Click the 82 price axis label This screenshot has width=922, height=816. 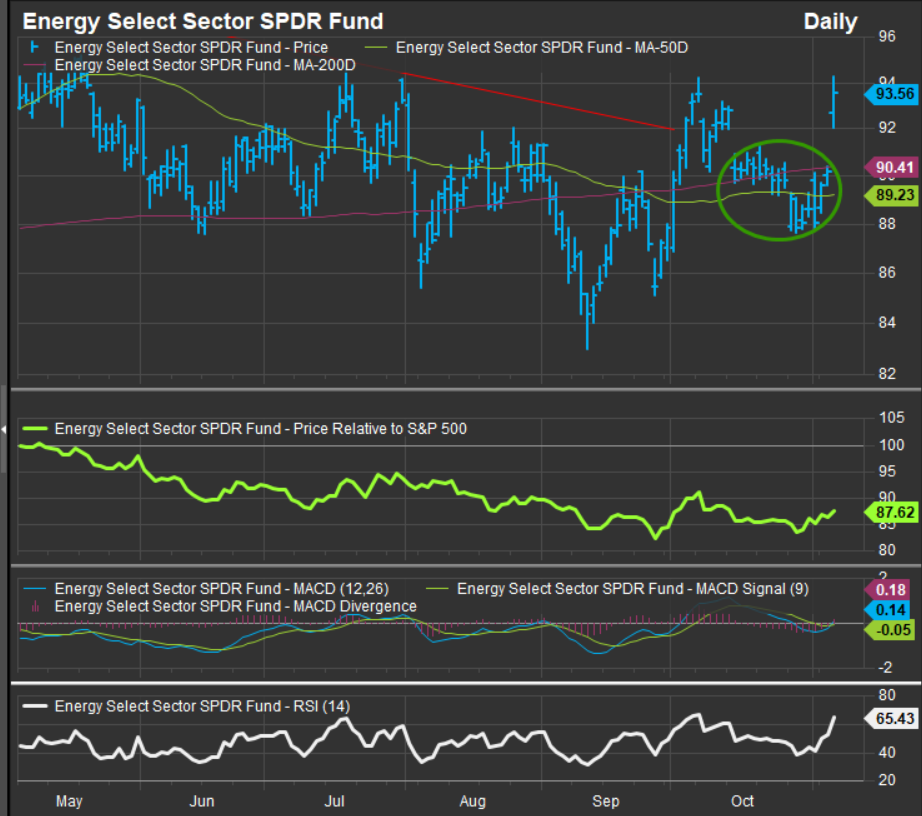[x=887, y=373]
